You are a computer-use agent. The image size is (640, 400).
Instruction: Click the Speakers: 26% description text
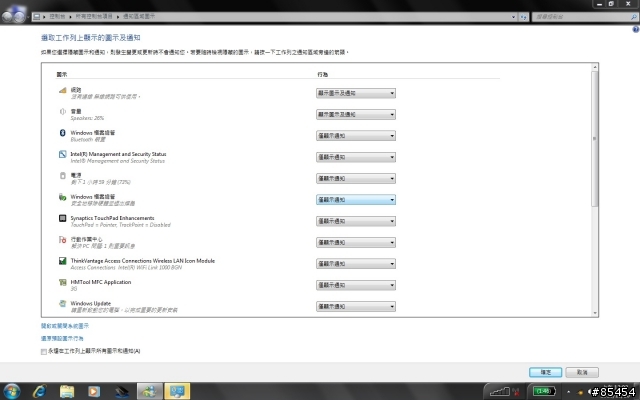click(x=87, y=118)
